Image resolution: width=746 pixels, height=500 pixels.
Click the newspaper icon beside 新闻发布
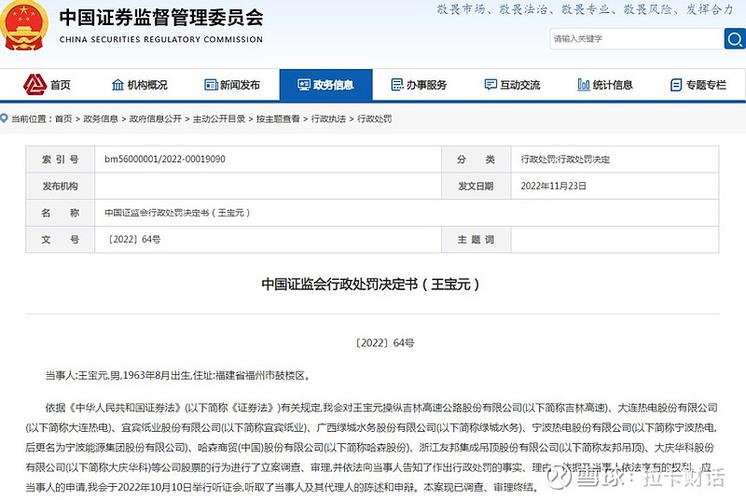click(x=211, y=85)
